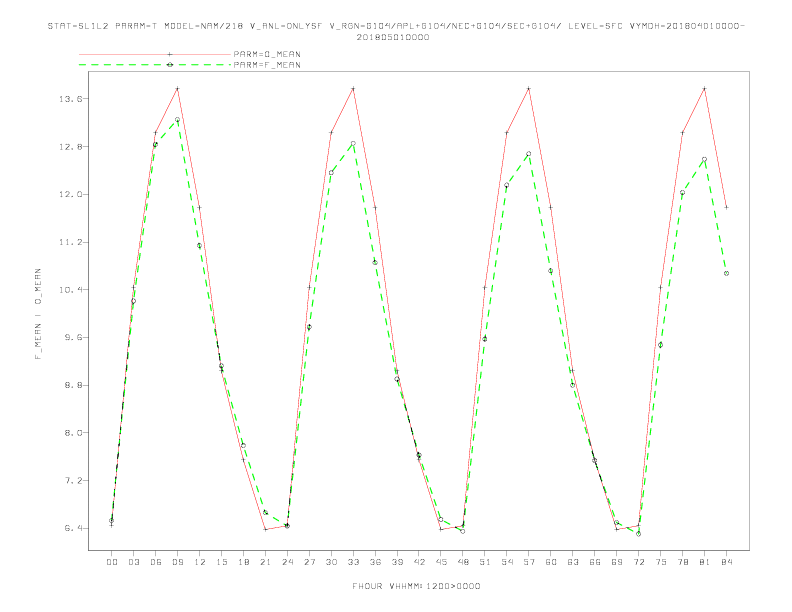Viewport: 792px width, 612px height.
Task: Click y-axis tick label 9.6
Action: (73, 338)
